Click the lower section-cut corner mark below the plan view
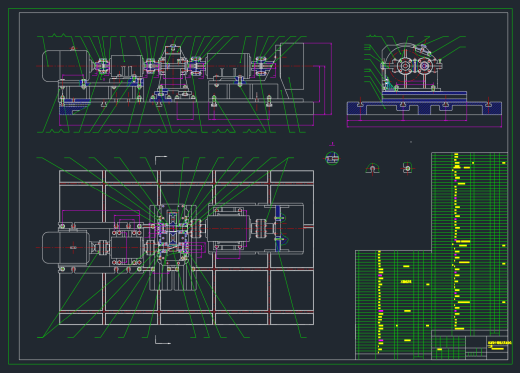 point(163,340)
